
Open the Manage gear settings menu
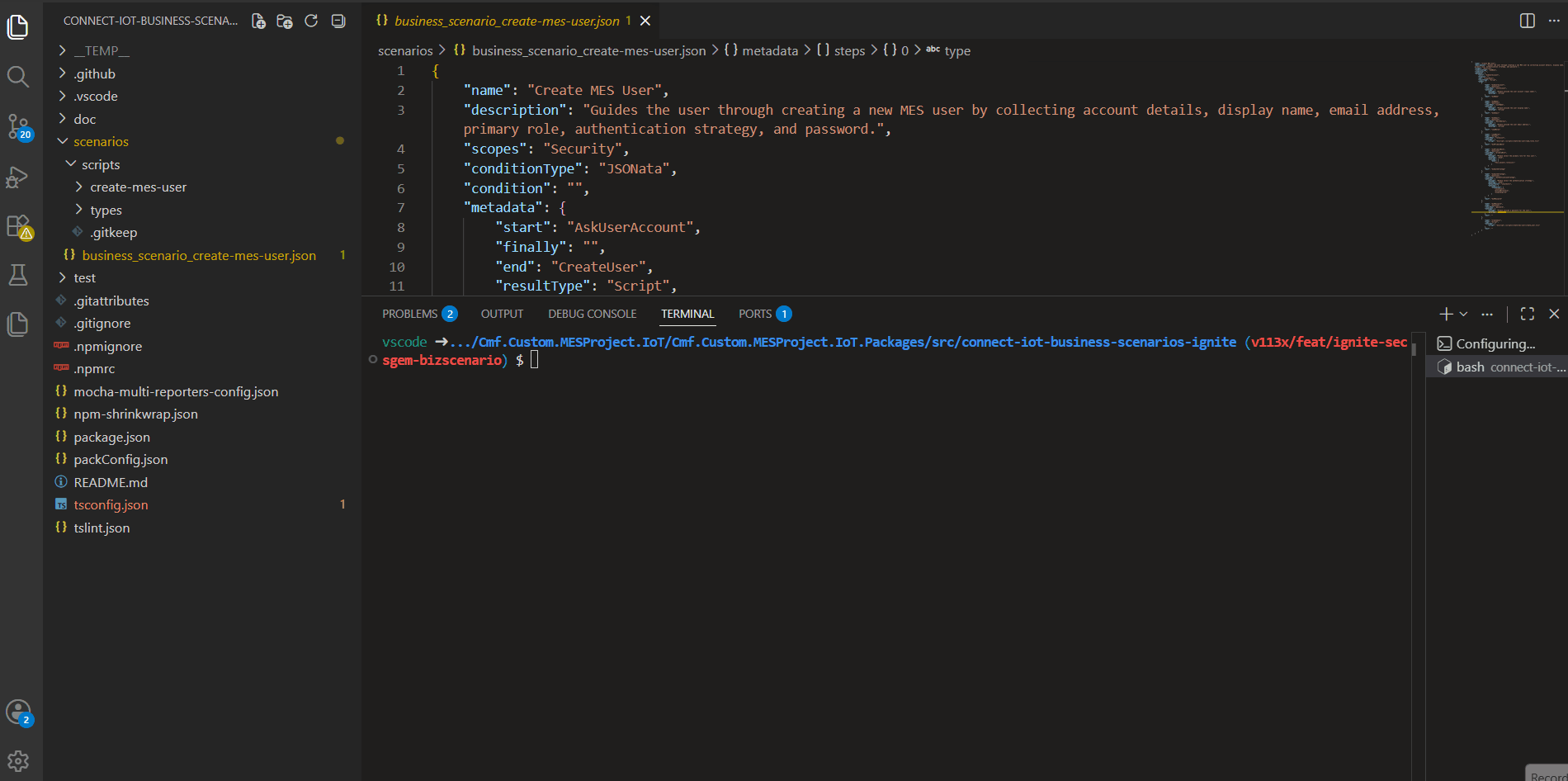click(18, 760)
